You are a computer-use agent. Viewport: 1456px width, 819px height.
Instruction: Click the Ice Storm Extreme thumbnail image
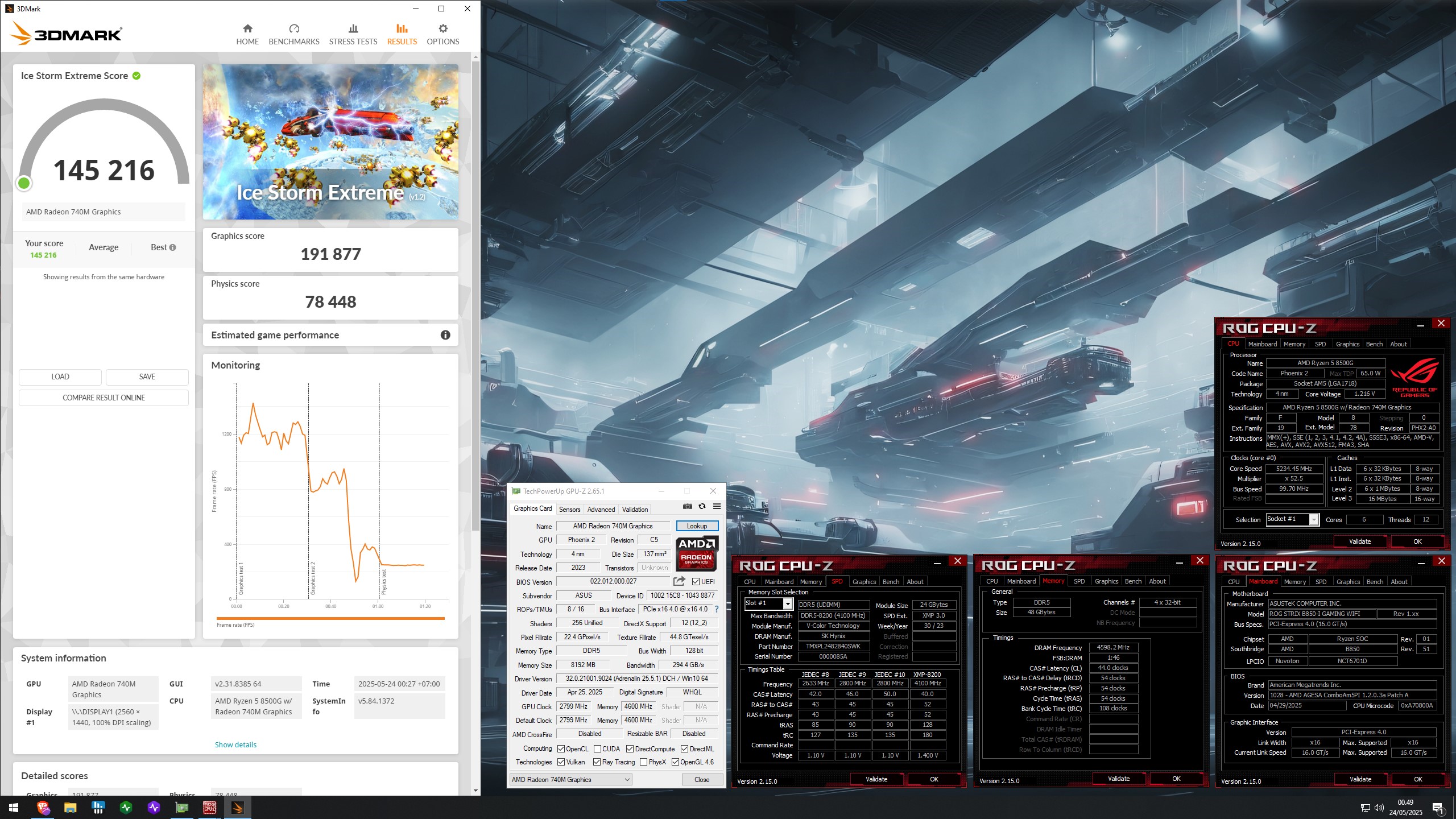pos(330,142)
